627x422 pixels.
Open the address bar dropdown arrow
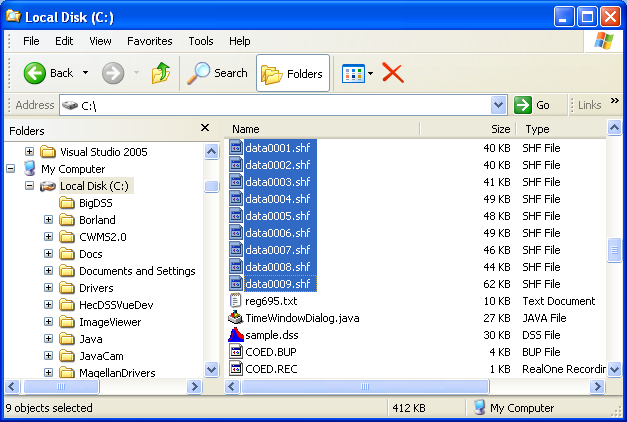[x=499, y=105]
